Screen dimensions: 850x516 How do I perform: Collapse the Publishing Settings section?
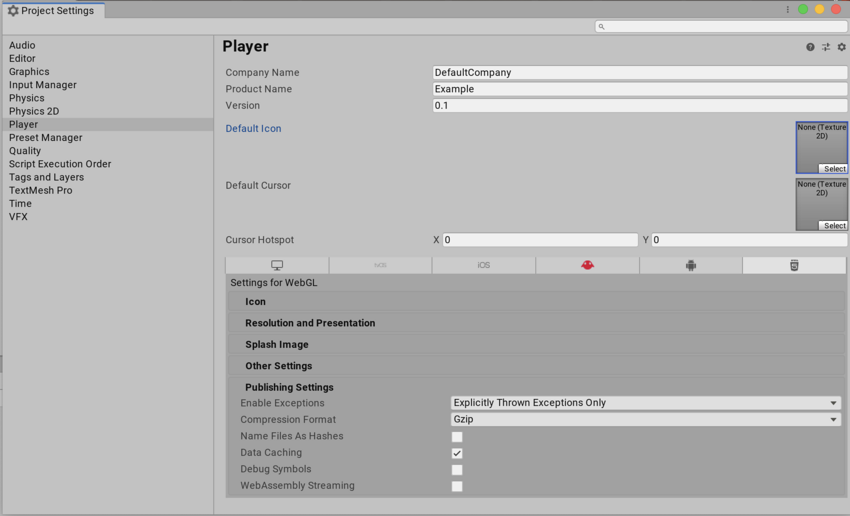(536, 387)
